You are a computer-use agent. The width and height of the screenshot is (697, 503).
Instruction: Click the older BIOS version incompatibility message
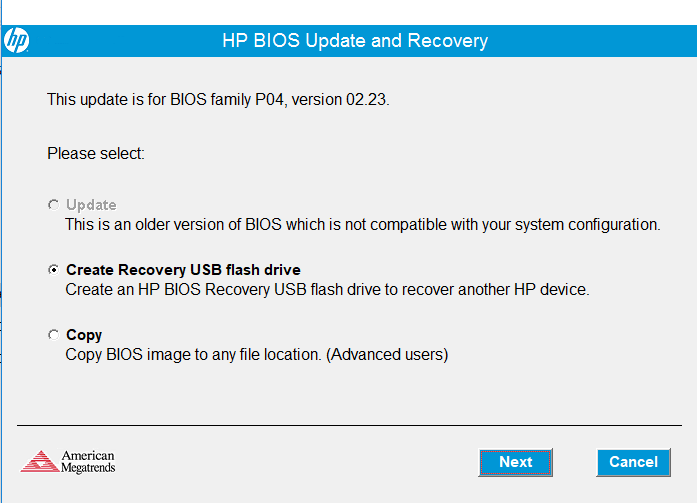[x=362, y=225]
